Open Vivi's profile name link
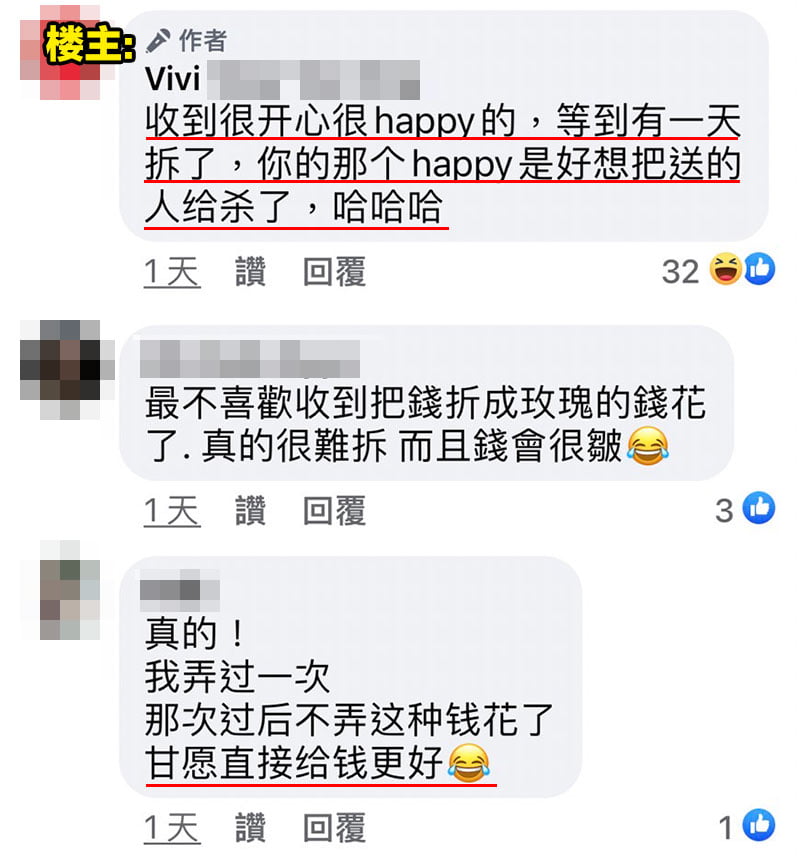Screen dimensions: 800x860 (282, 80)
